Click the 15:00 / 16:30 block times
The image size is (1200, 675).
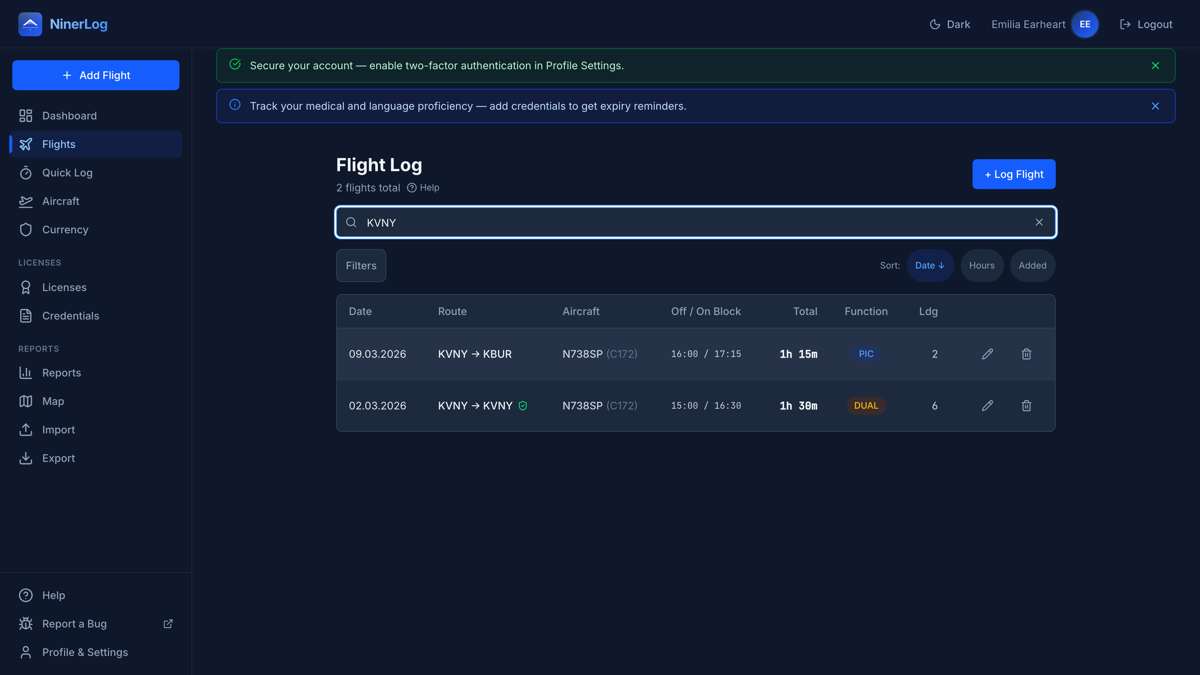706,406
